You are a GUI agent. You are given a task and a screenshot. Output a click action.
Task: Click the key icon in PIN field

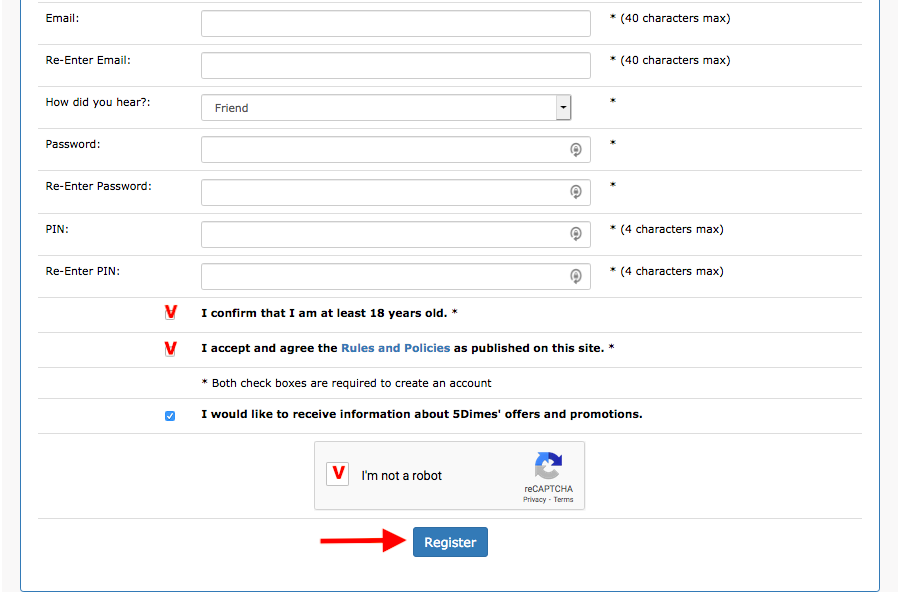[575, 234]
